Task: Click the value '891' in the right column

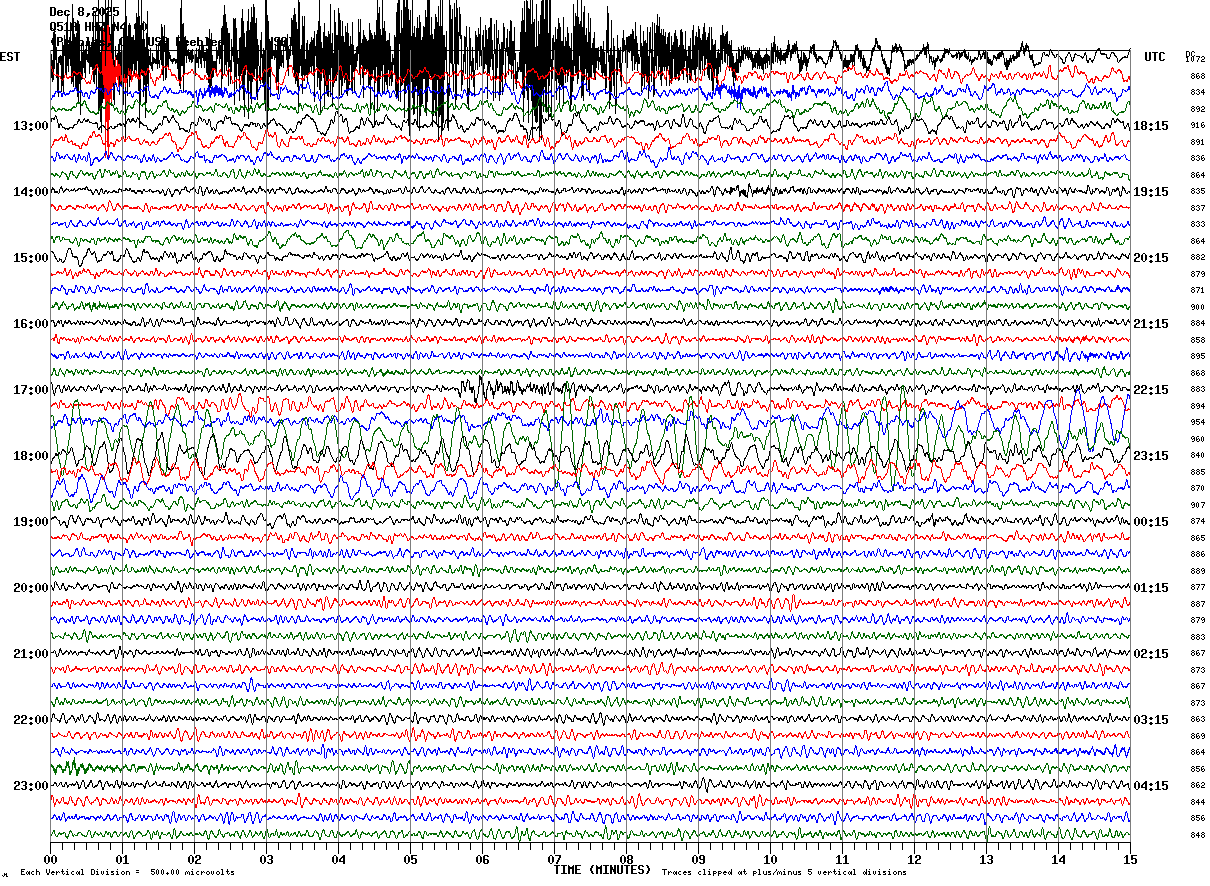Action: (1197, 142)
